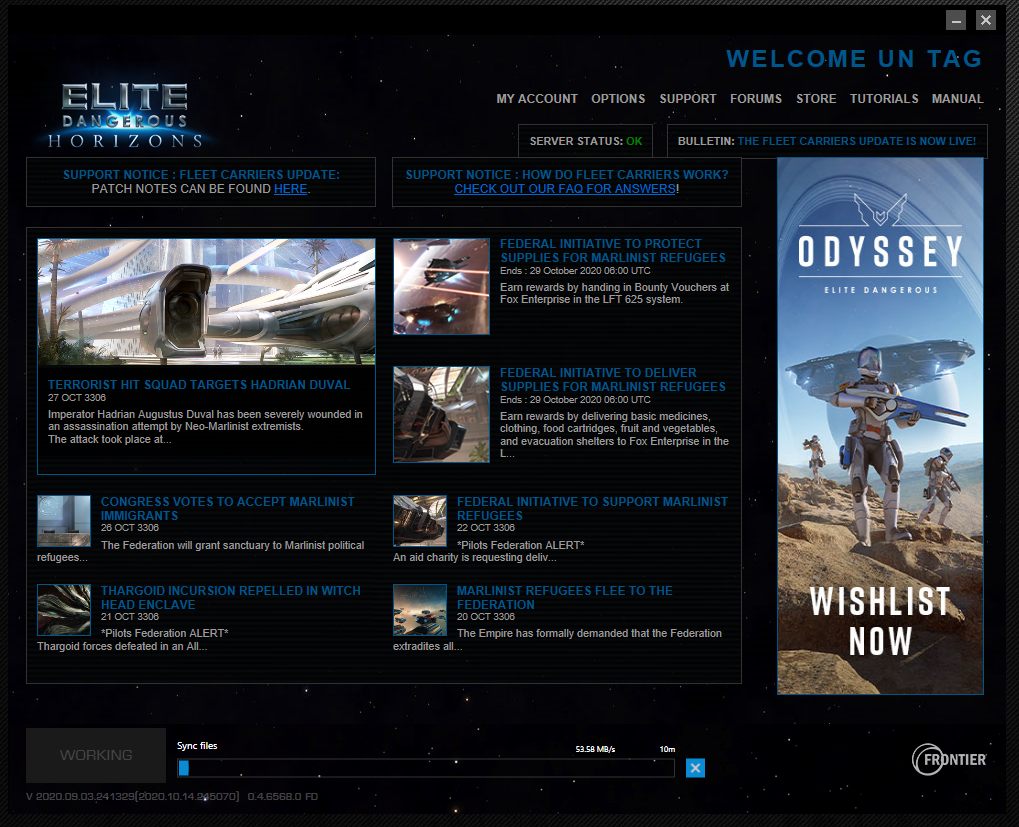Click the delivering basic medicines description
The width and height of the screenshot is (1019, 827).
(x=614, y=435)
